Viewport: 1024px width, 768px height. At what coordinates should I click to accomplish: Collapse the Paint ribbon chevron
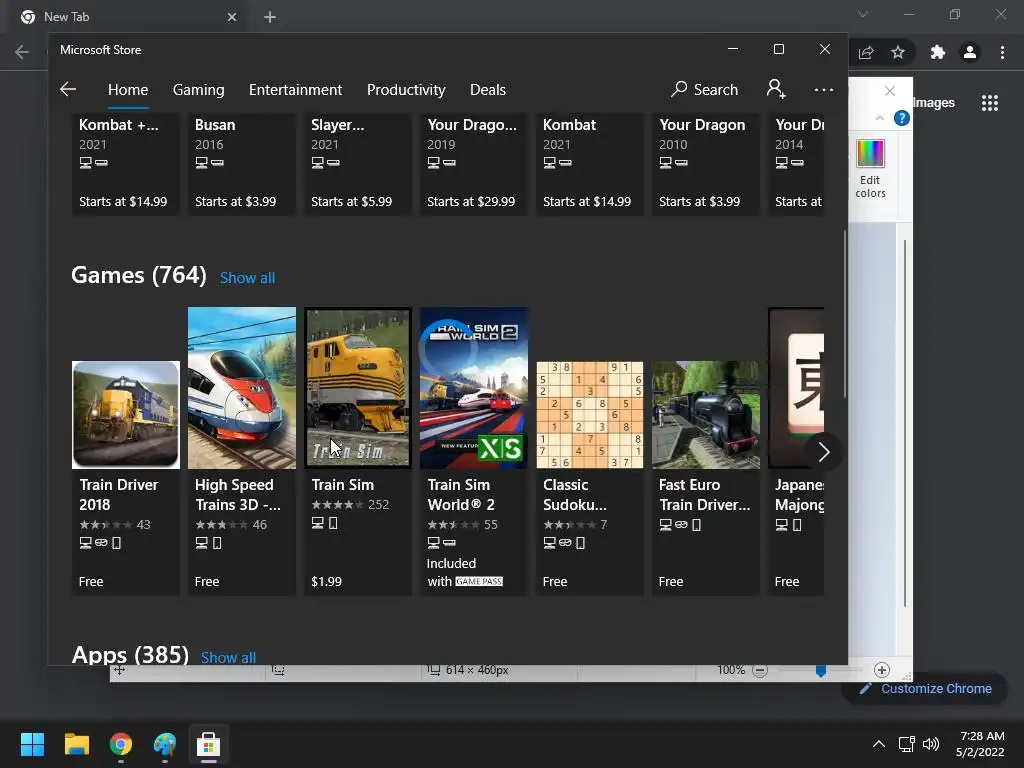click(880, 118)
